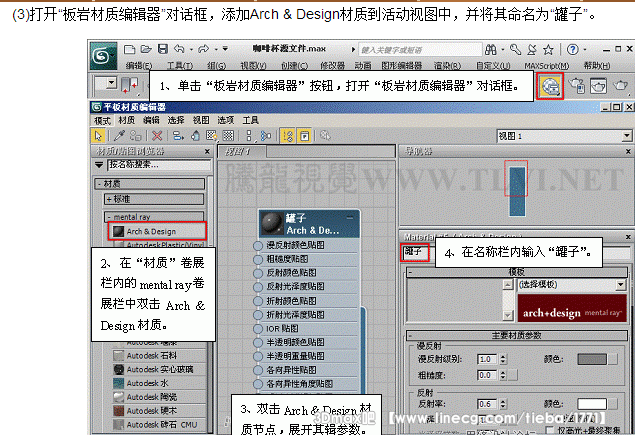635x435 pixels.
Task: Open the 工具 menu in material editor
Action: [x=250, y=120]
